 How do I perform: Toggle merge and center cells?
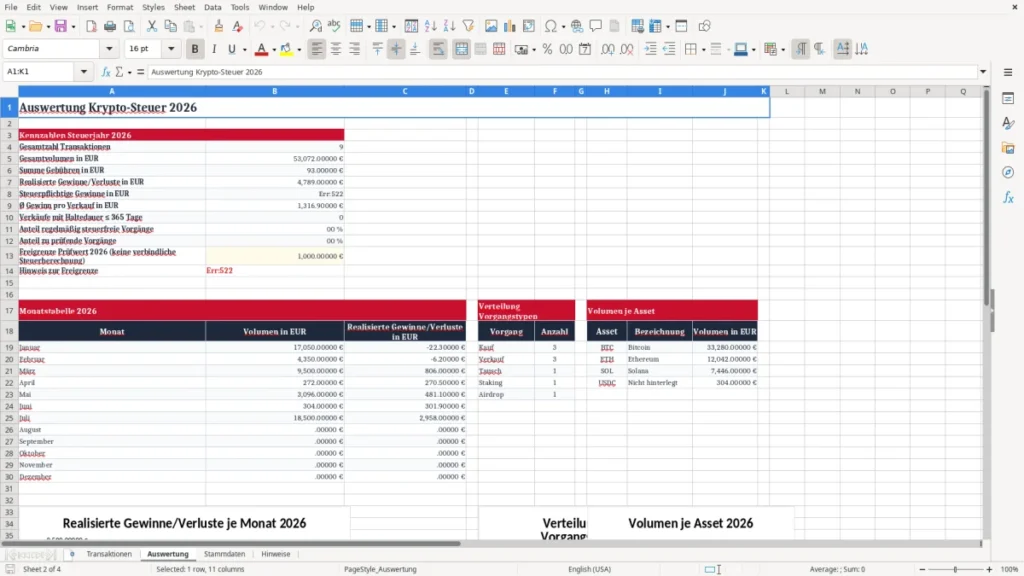pyautogui.click(x=461, y=49)
